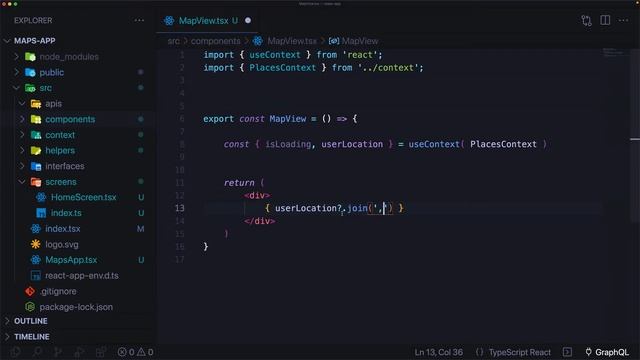The image size is (640, 360).
Task: Open the Explorer more actions menu
Action: [x=139, y=20]
